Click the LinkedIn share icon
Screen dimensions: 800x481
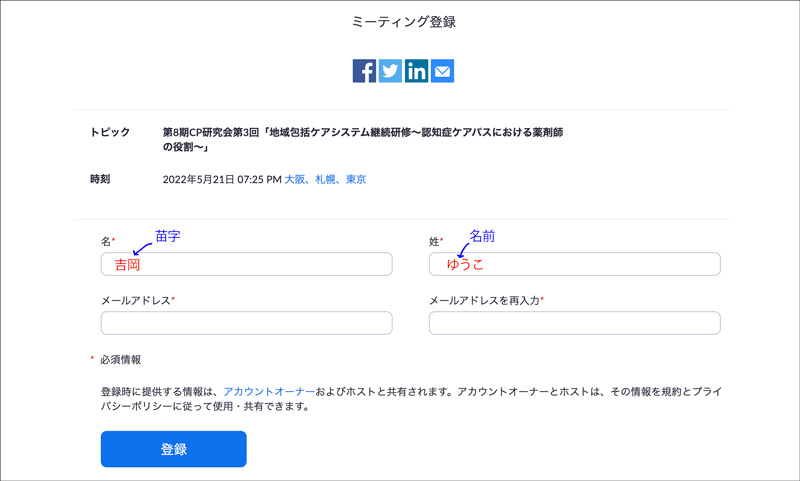(x=416, y=71)
